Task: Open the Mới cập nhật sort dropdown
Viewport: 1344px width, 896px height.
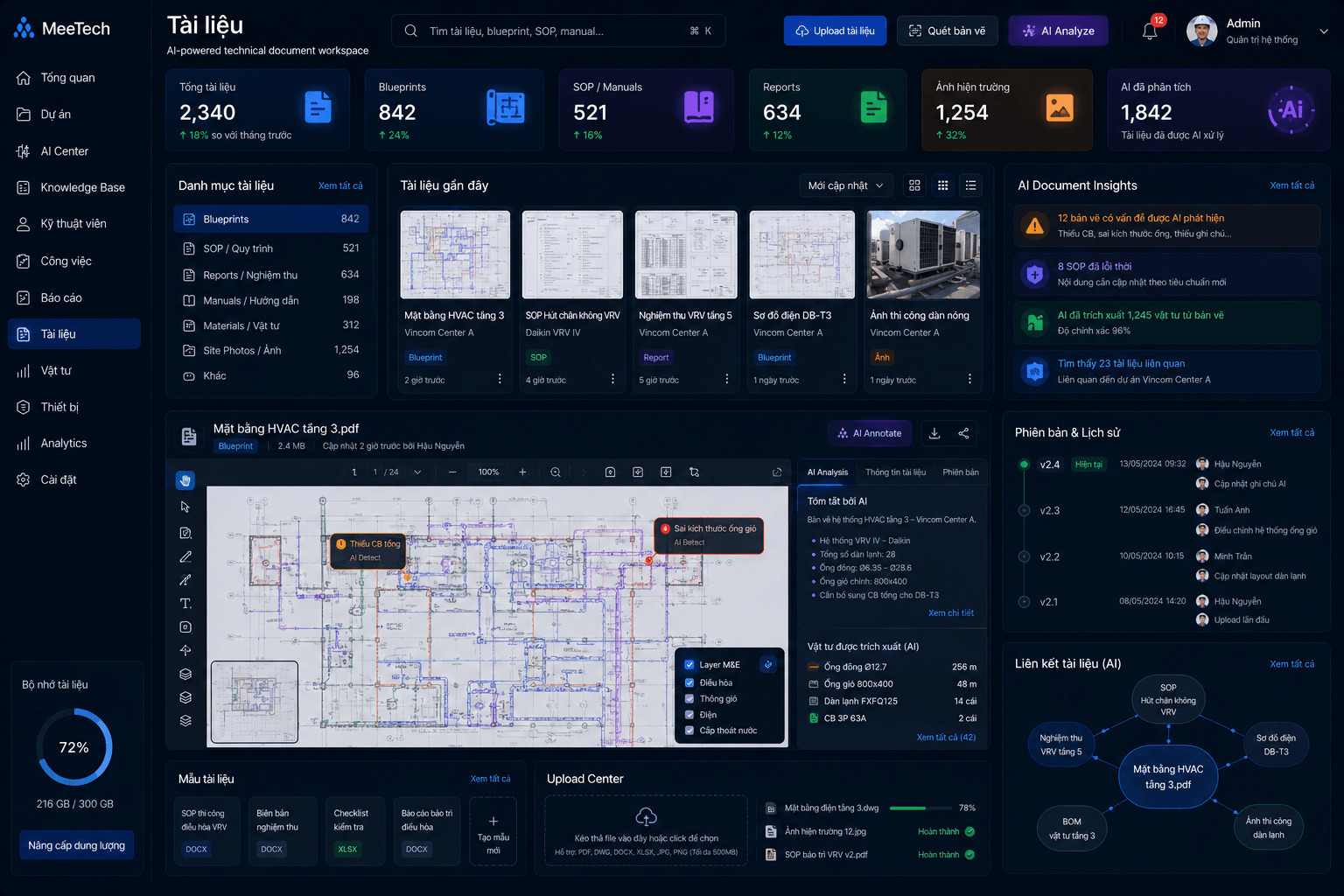Action: click(846, 185)
